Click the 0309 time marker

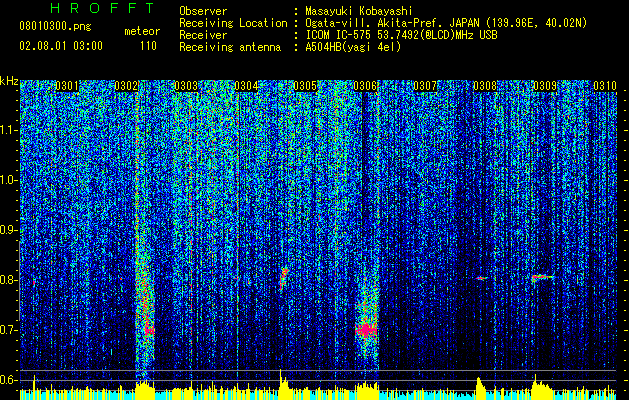pyautogui.click(x=545, y=86)
